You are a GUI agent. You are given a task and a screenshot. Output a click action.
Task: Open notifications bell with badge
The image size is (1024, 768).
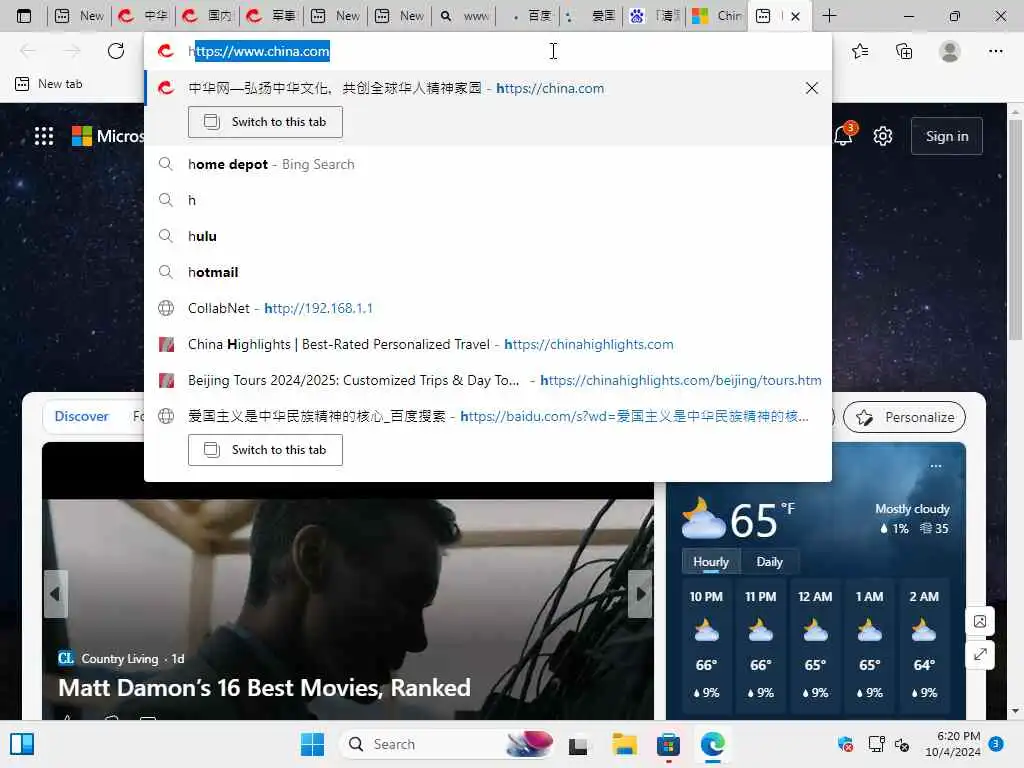click(843, 135)
